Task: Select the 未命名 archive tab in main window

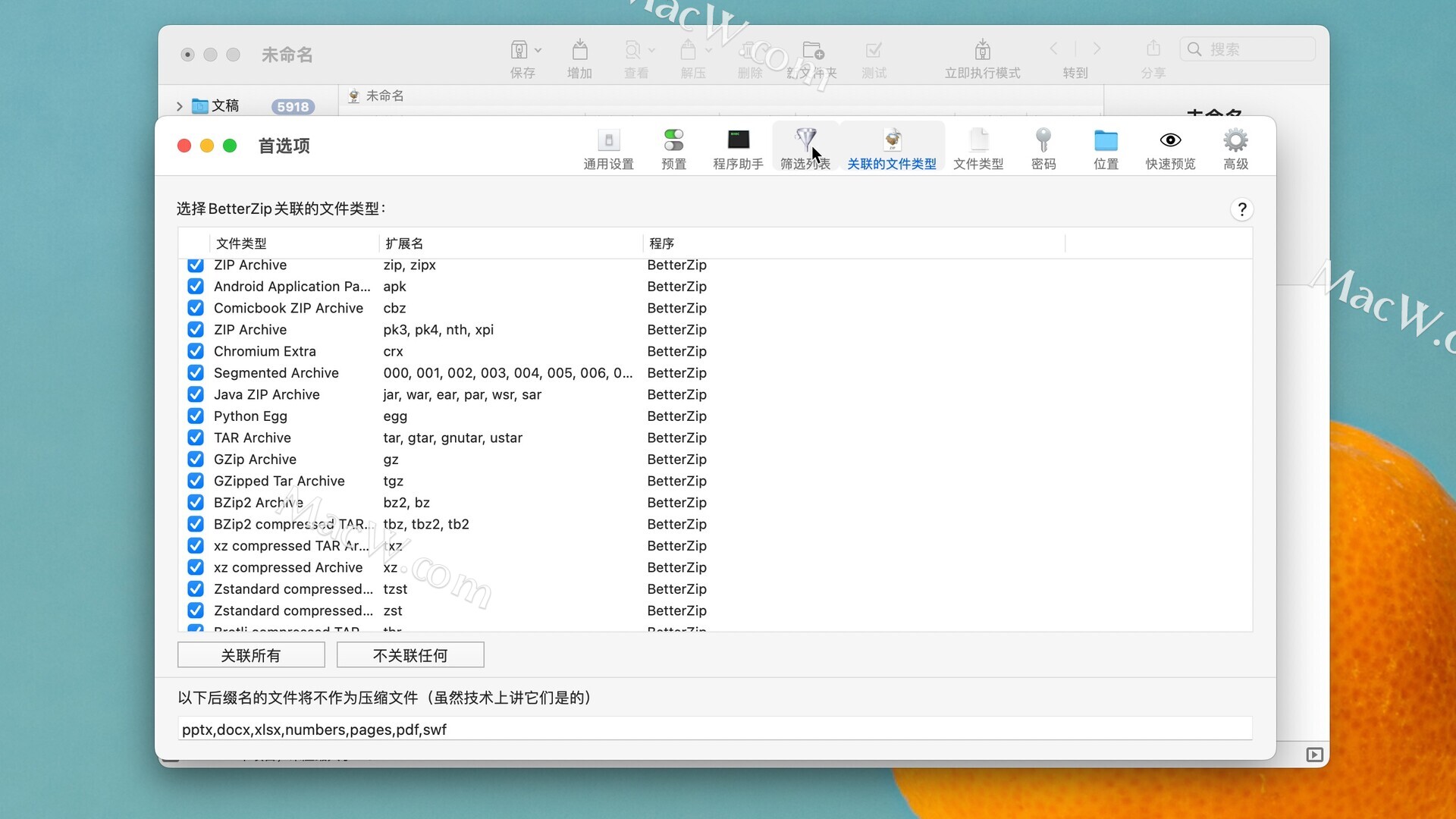Action: (x=377, y=96)
